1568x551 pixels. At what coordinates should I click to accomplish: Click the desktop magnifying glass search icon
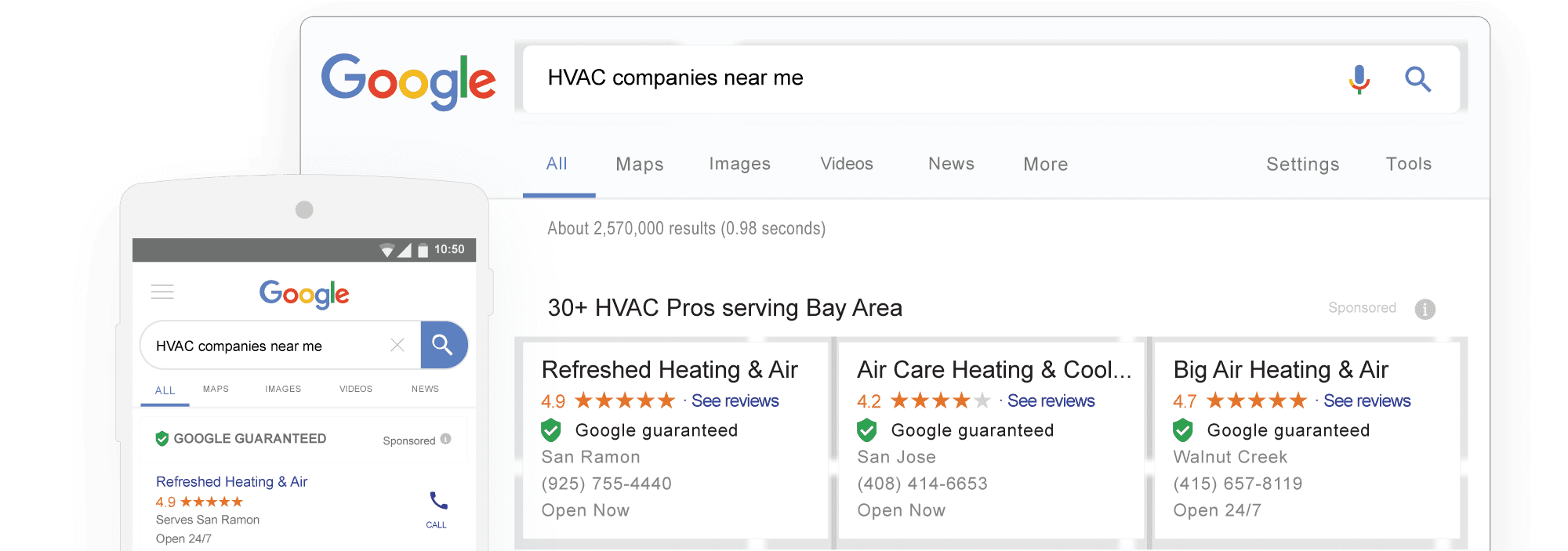coord(1417,79)
